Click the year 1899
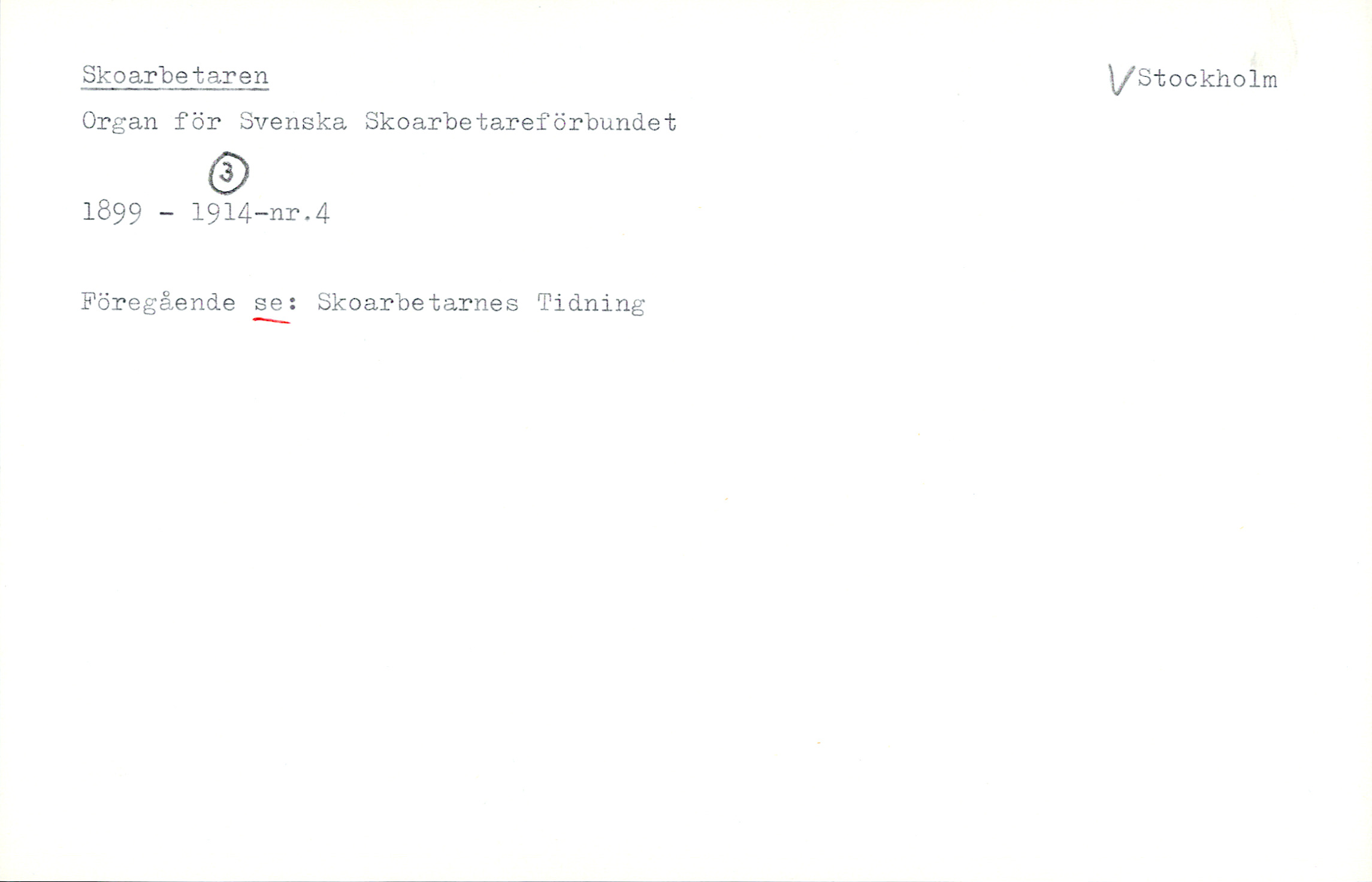Screen dimensions: 1372x882 click(112, 212)
